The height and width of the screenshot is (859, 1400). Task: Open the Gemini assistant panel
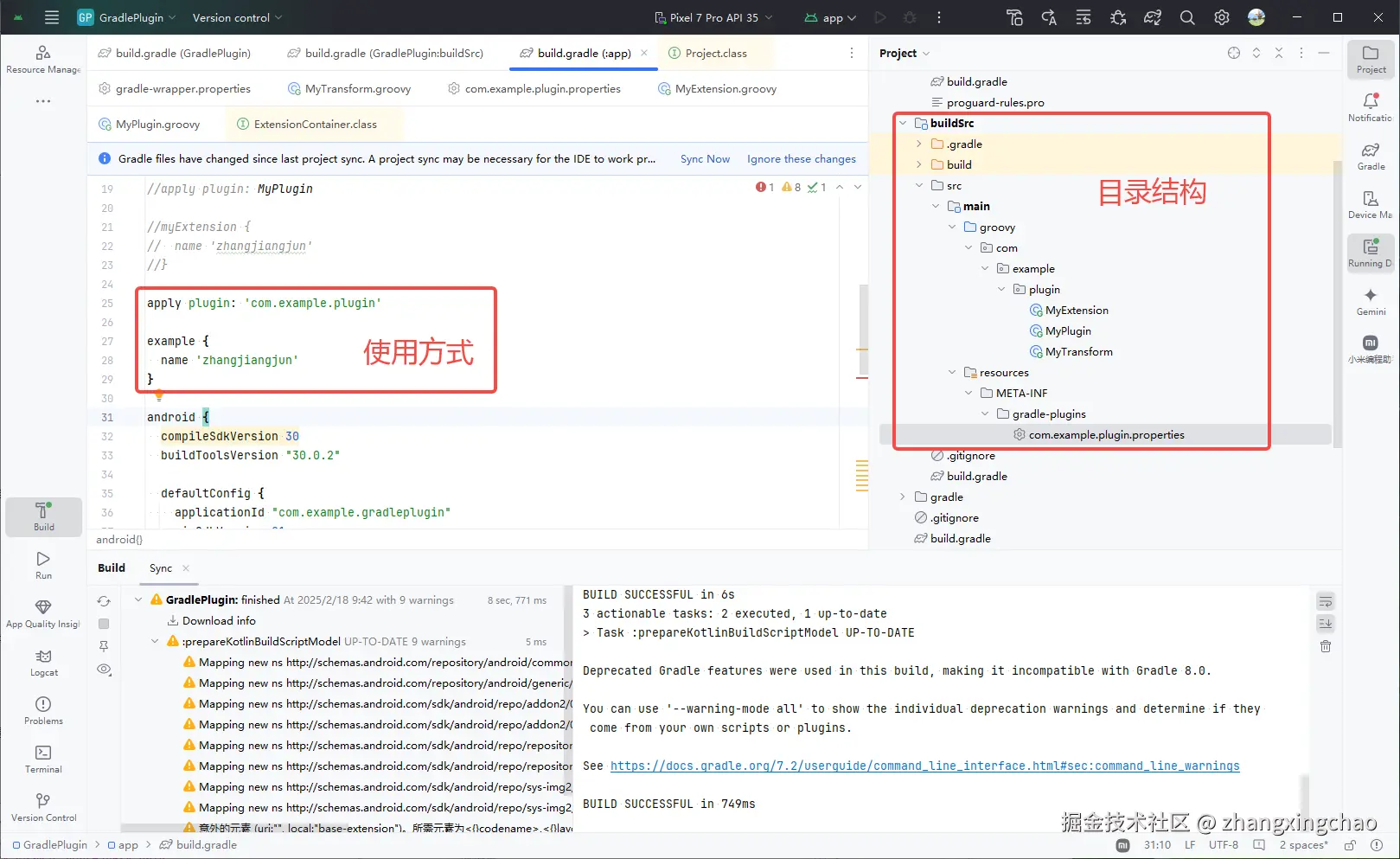click(x=1371, y=301)
